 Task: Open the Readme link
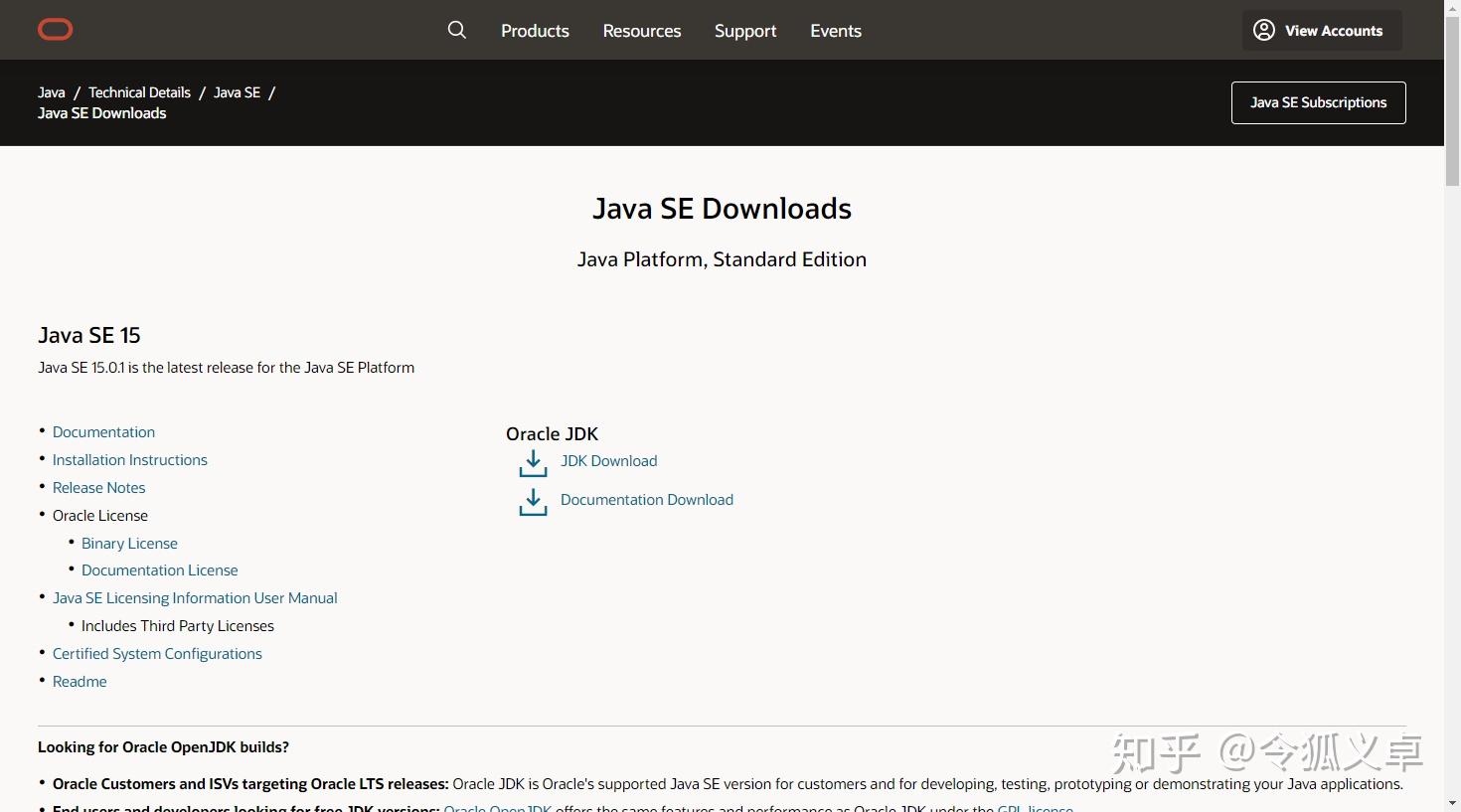pyautogui.click(x=80, y=682)
